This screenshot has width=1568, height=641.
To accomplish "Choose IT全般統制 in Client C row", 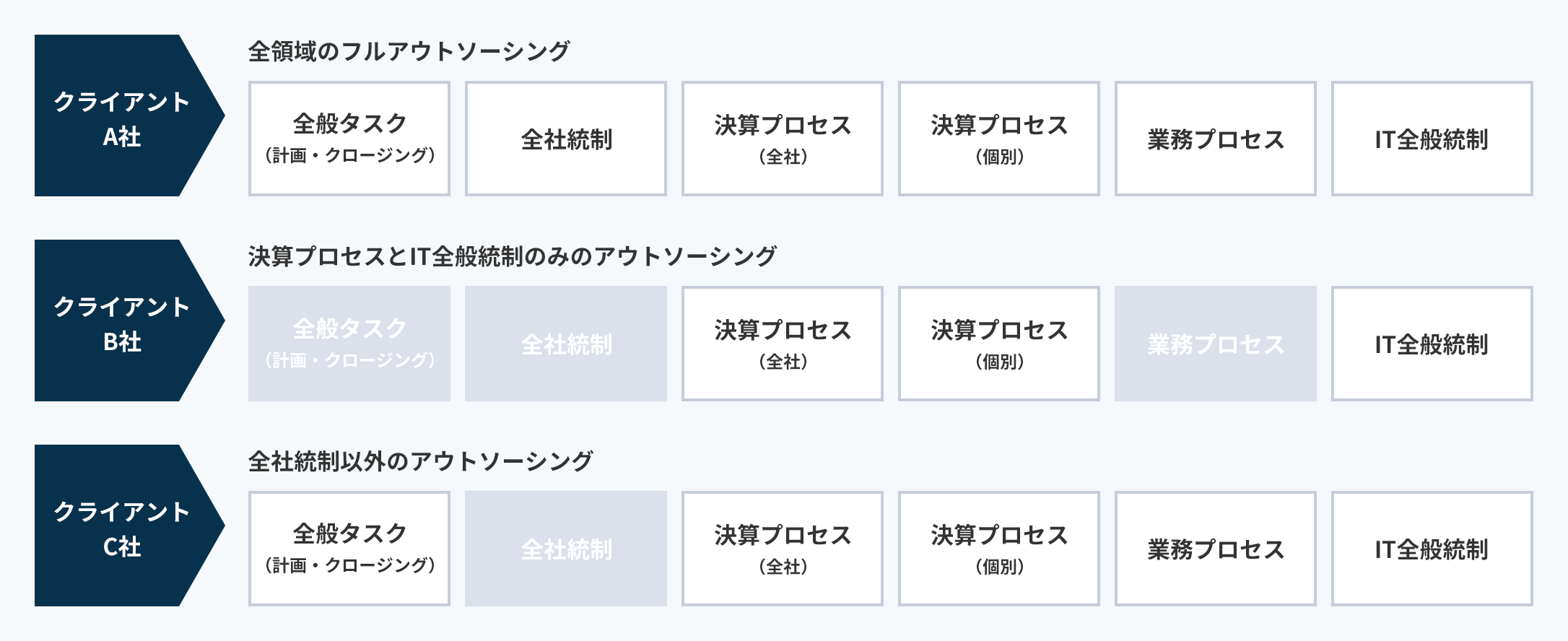I will pyautogui.click(x=1432, y=549).
